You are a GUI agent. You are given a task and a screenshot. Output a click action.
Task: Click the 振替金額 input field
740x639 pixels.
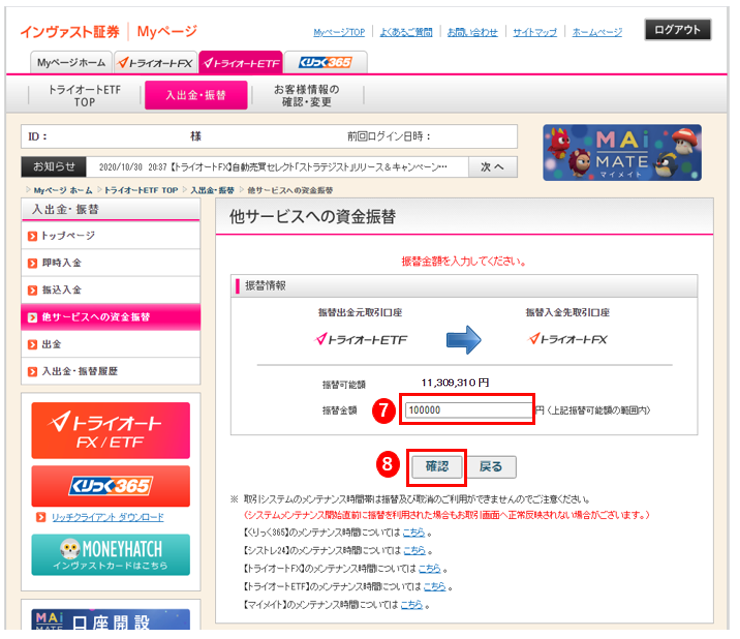tap(469, 410)
